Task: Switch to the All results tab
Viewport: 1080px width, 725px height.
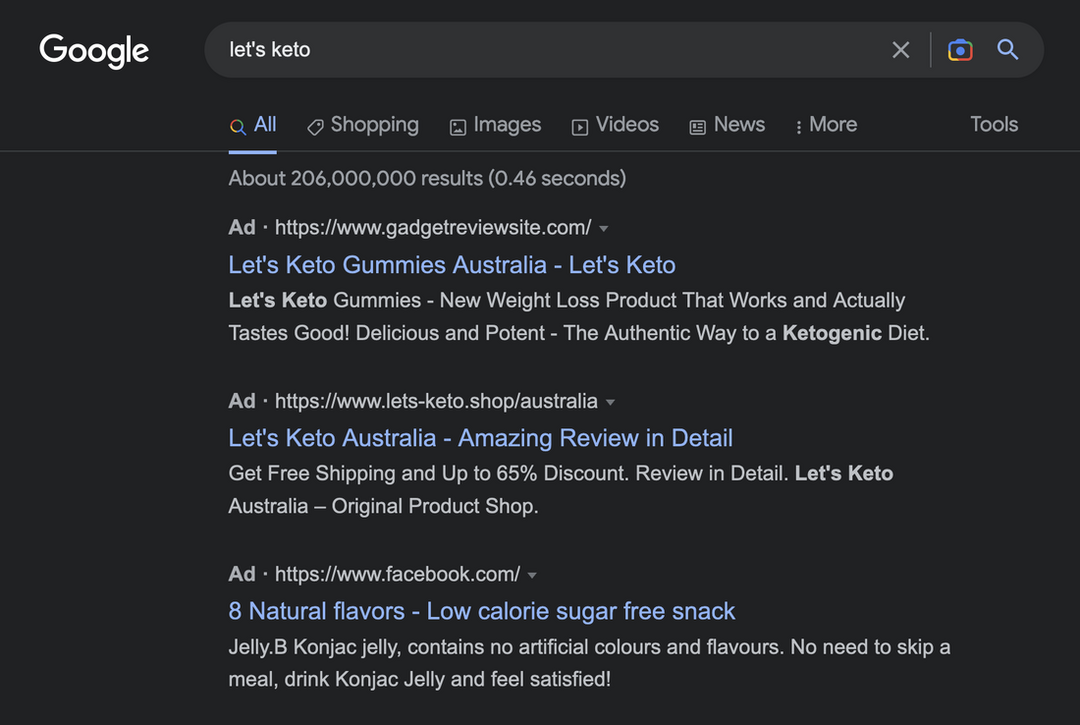Action: (x=253, y=125)
